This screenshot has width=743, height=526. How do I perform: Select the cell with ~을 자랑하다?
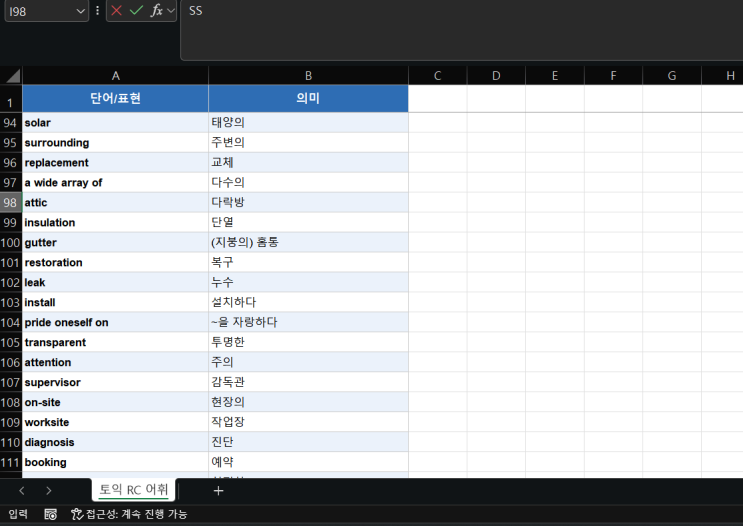pyautogui.click(x=308, y=323)
